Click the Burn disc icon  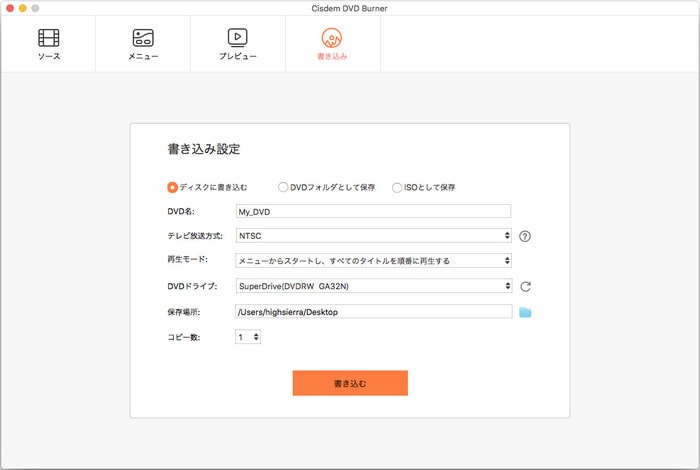coord(333,38)
